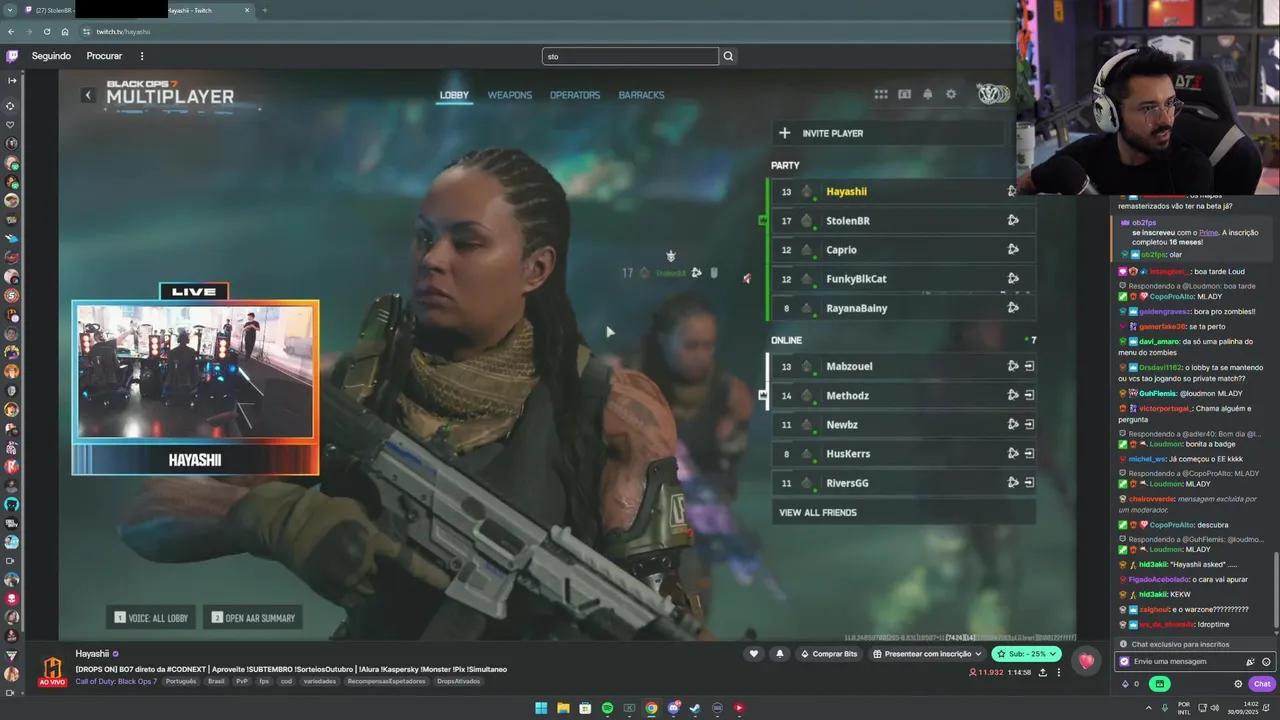The width and height of the screenshot is (1280, 720).
Task: Open the chat settings gear
Action: (1238, 684)
